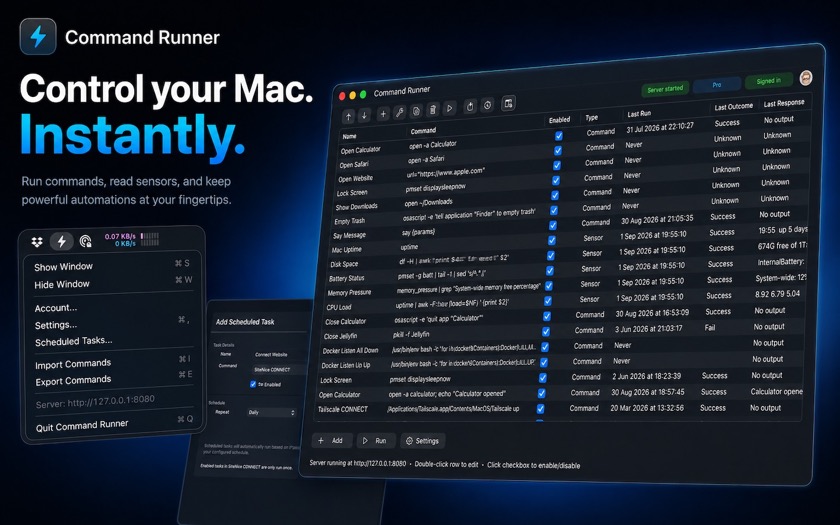Click the clock scheduled tasks toolbar icon
840x525 pixels.
click(488, 105)
